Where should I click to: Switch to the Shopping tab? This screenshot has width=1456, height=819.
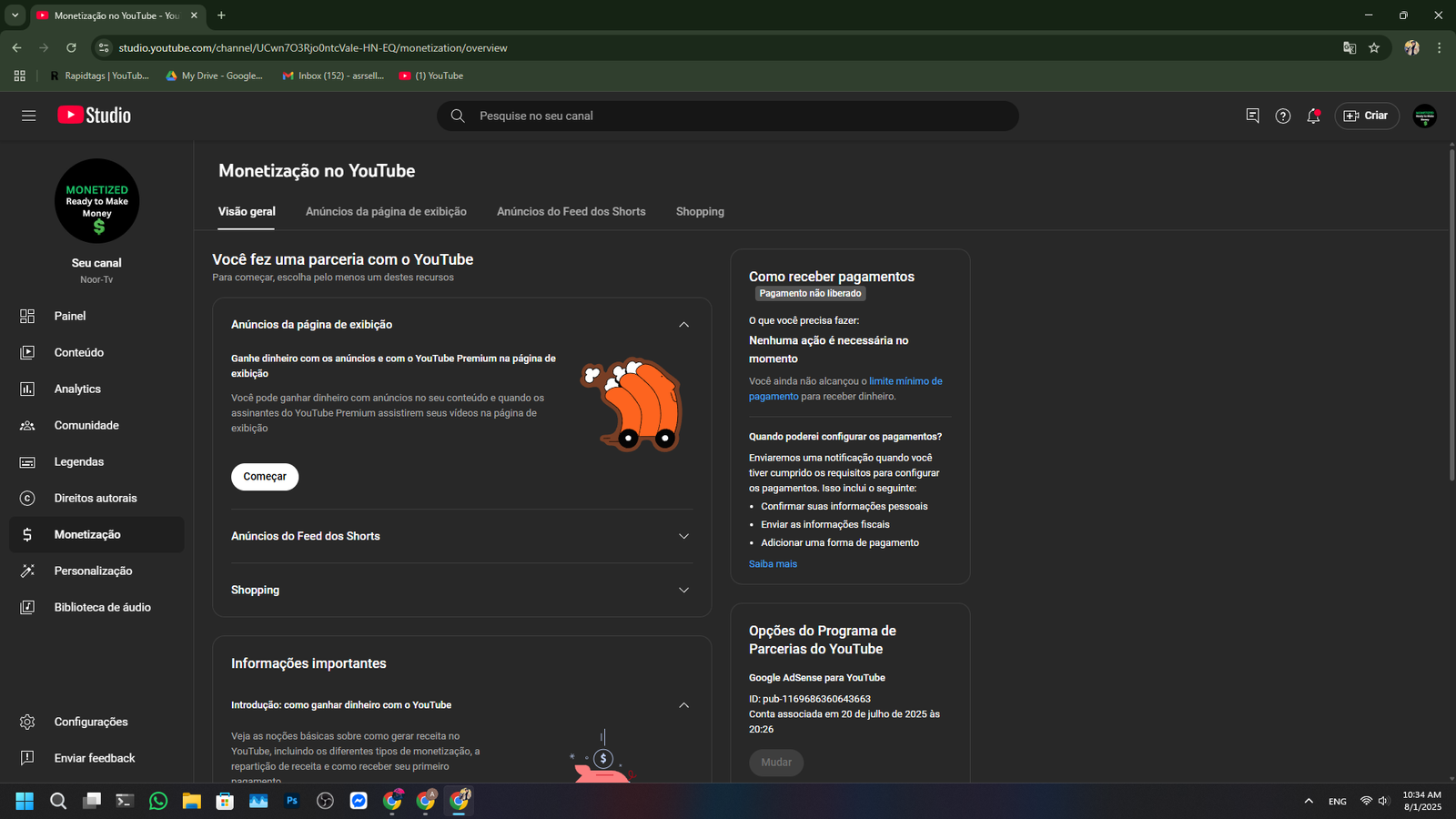click(x=700, y=211)
